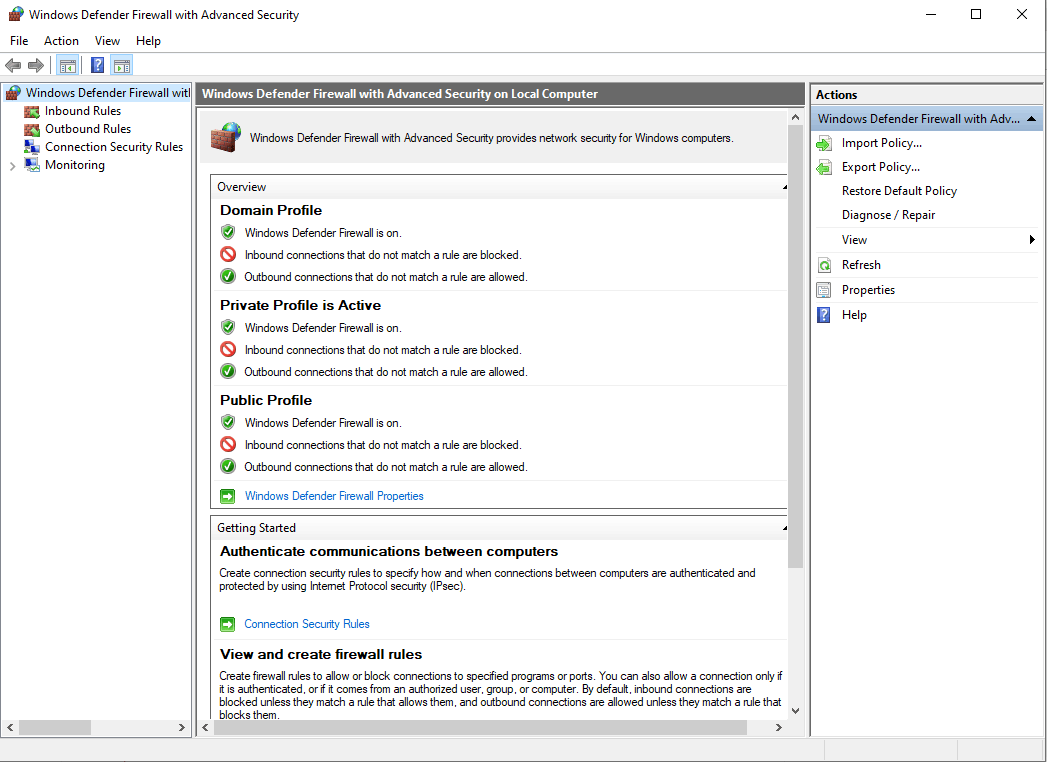The image size is (1047, 762).
Task: Click Export Policy... action
Action: click(881, 167)
